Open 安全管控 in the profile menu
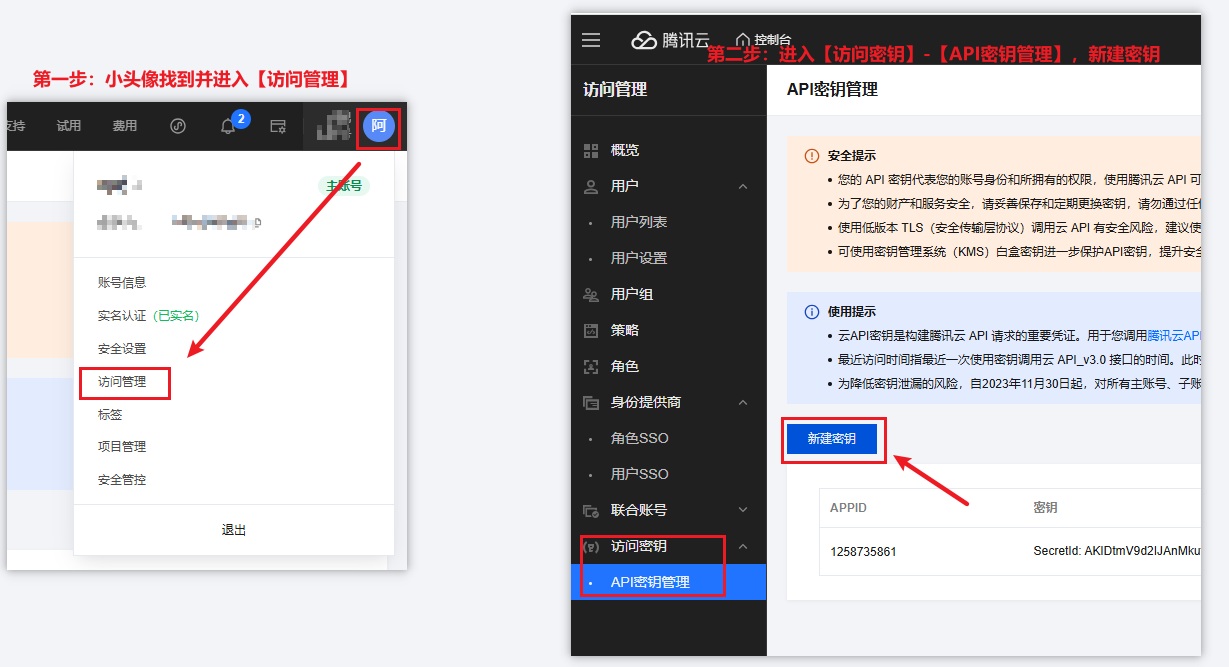Image resolution: width=1229 pixels, height=667 pixels. tap(122, 480)
